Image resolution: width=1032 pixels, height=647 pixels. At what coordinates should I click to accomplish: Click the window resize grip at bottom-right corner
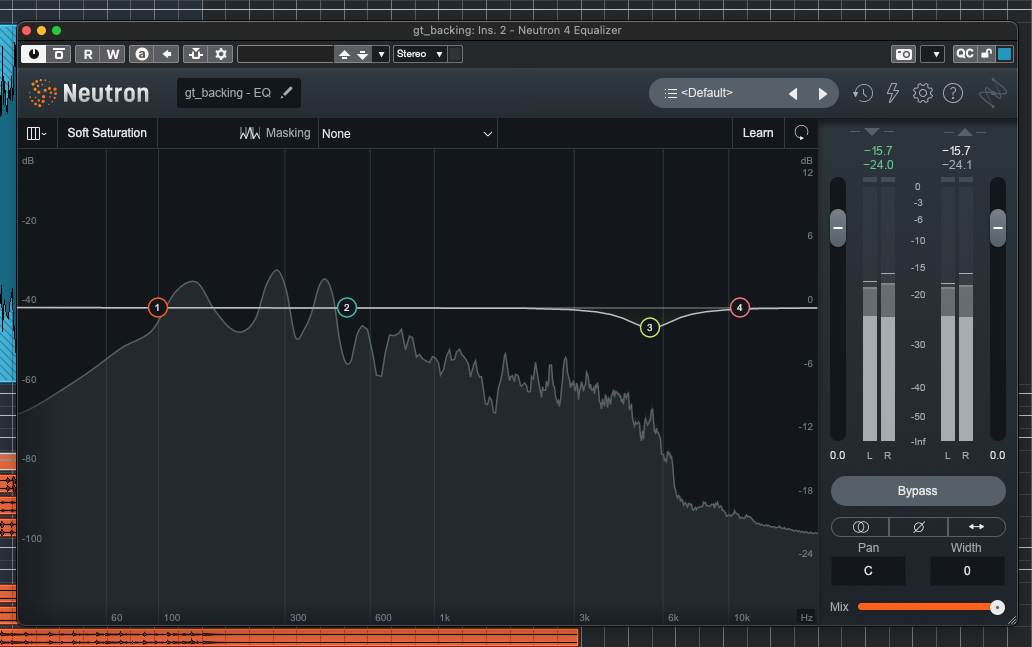click(1012, 619)
